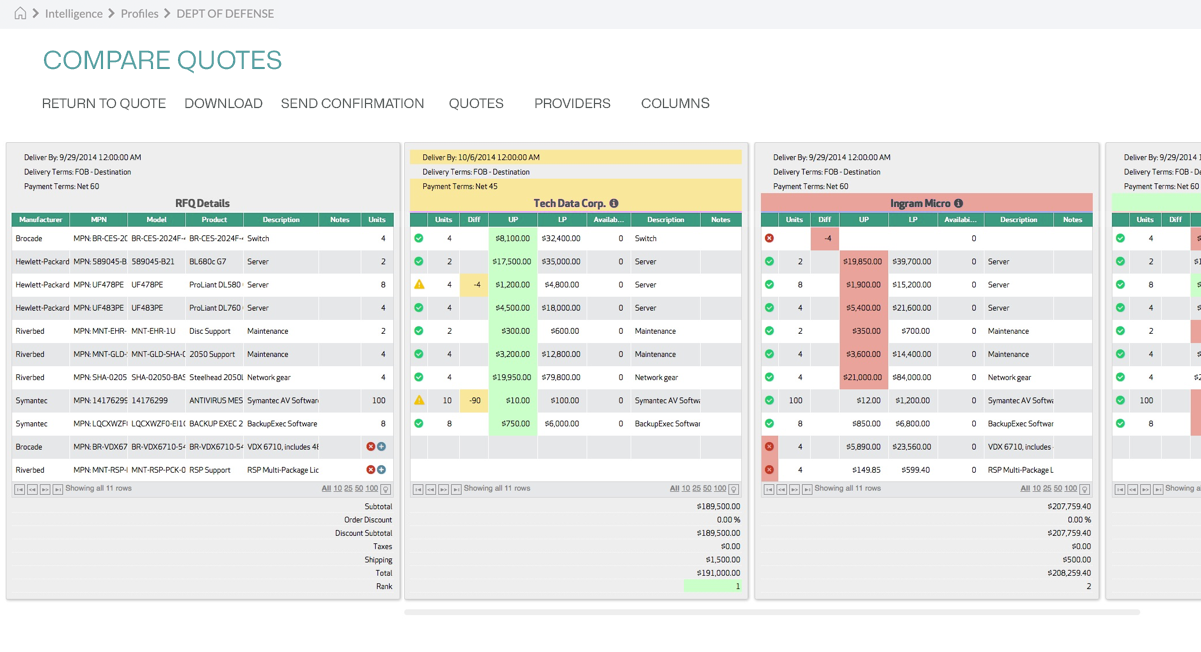Toggle green check on Ingram Network gear row

pyautogui.click(x=769, y=377)
